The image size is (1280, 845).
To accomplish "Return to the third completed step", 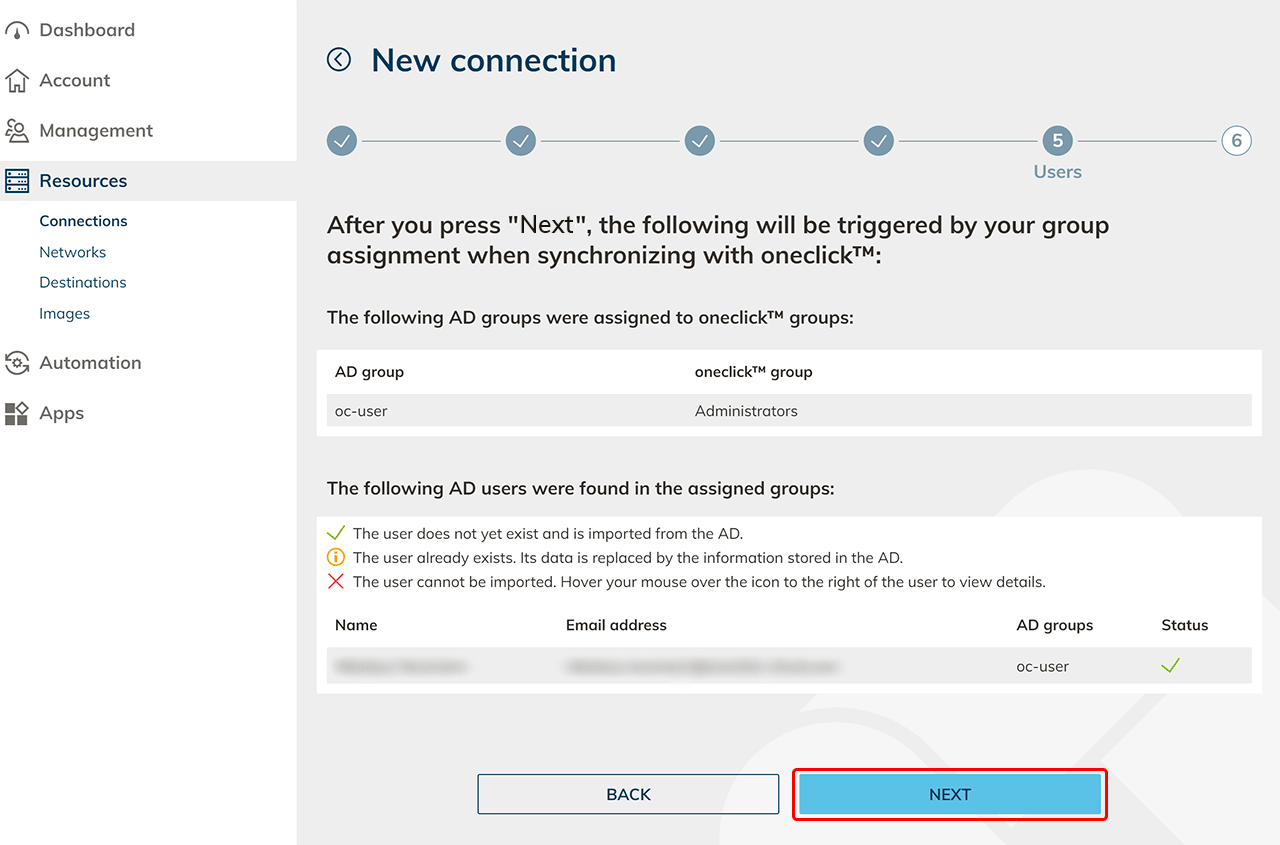I will 700,141.
